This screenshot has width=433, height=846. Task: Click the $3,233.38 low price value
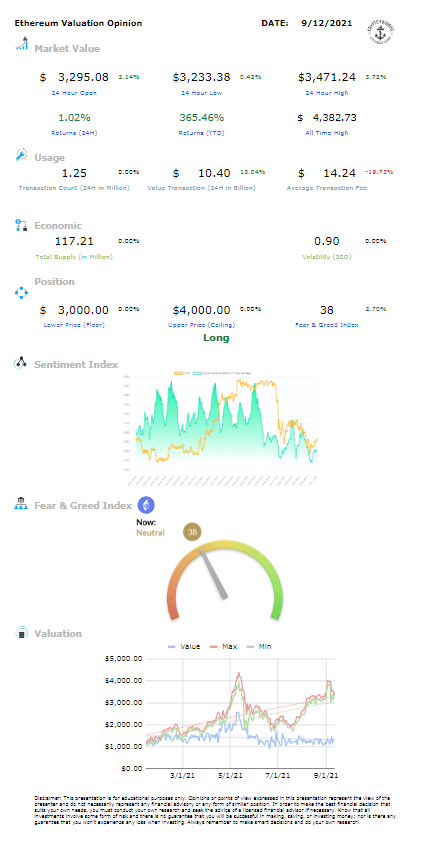click(201, 77)
